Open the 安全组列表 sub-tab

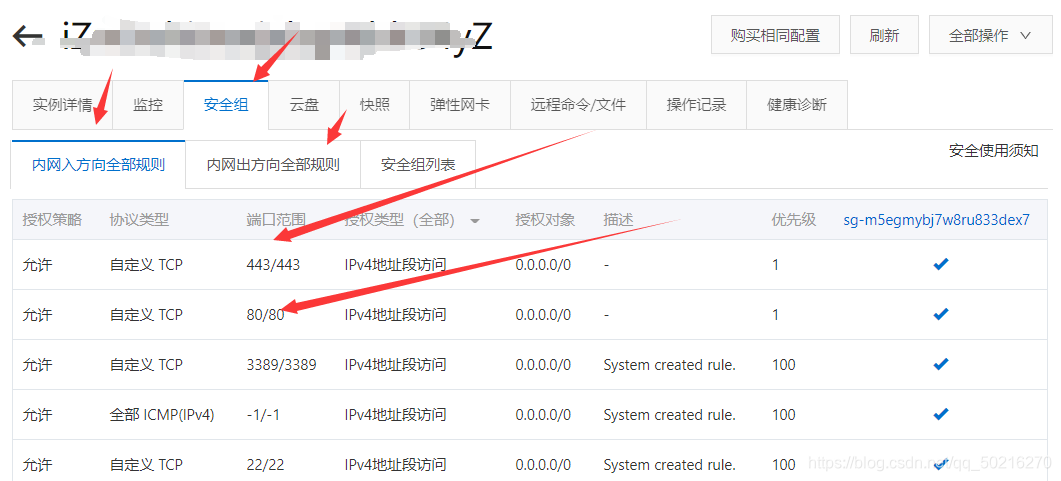pyautogui.click(x=418, y=164)
